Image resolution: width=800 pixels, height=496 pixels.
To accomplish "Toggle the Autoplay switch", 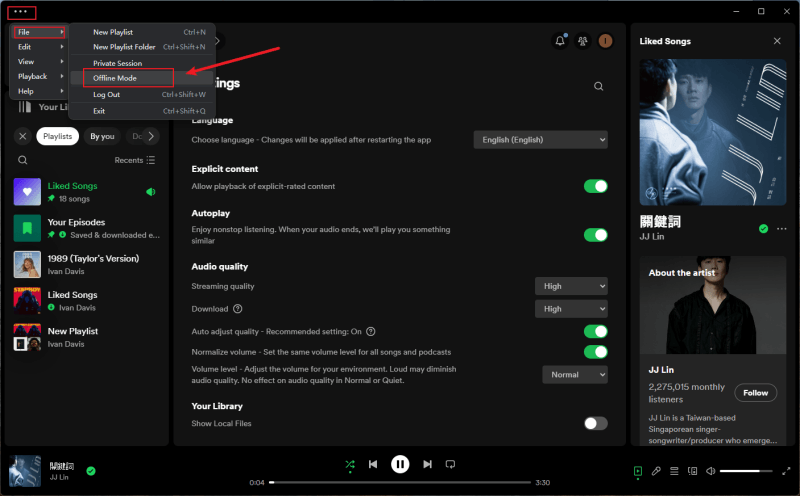I will tap(595, 235).
